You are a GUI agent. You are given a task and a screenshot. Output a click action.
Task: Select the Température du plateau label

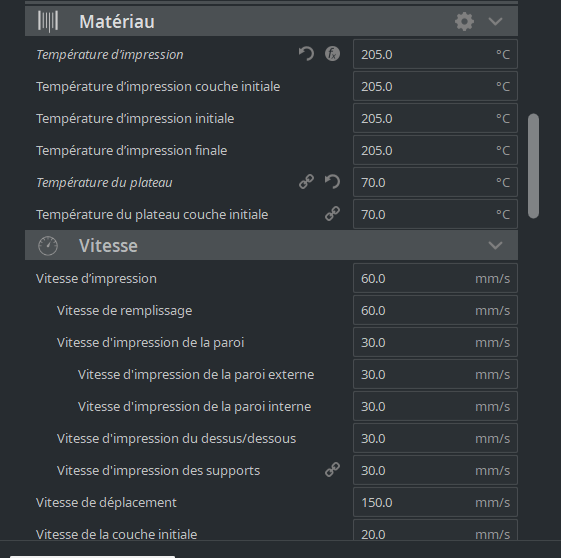coord(104,183)
